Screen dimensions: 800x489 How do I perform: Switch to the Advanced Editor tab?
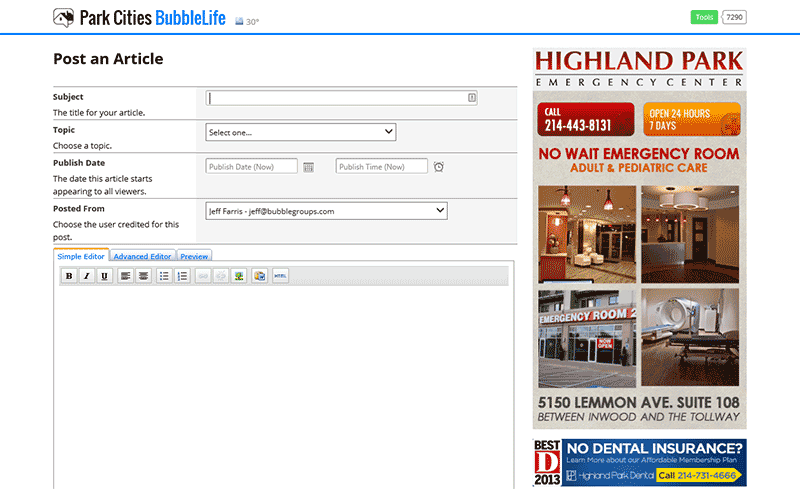click(x=142, y=256)
